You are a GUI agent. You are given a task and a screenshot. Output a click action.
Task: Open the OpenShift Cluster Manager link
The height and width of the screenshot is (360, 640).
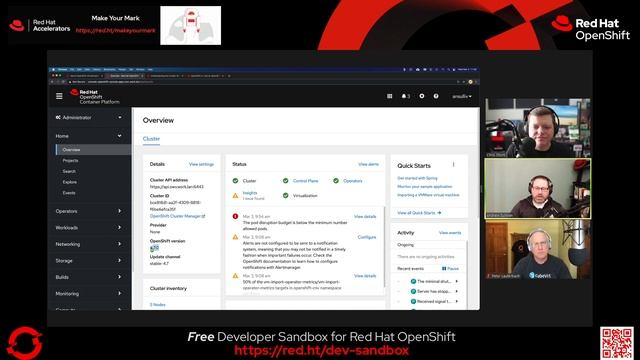point(177,216)
